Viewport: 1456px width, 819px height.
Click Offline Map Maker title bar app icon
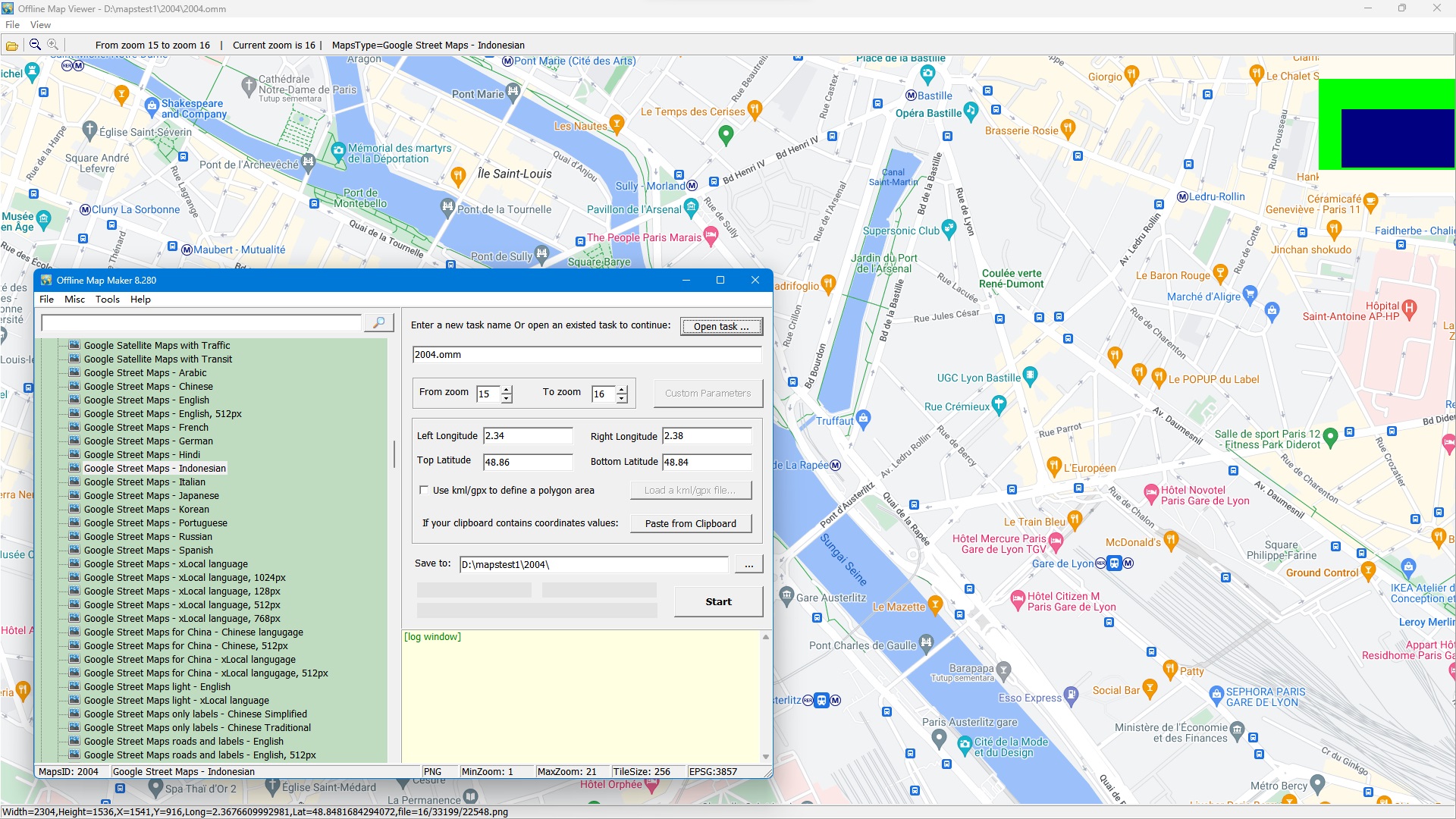46,280
